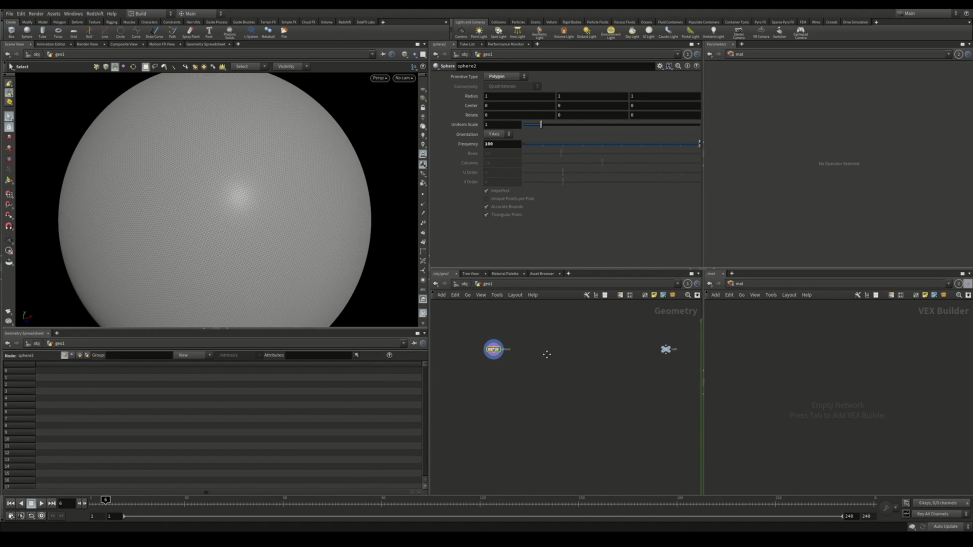Add a Volume Light from the shelf

pos(563,32)
